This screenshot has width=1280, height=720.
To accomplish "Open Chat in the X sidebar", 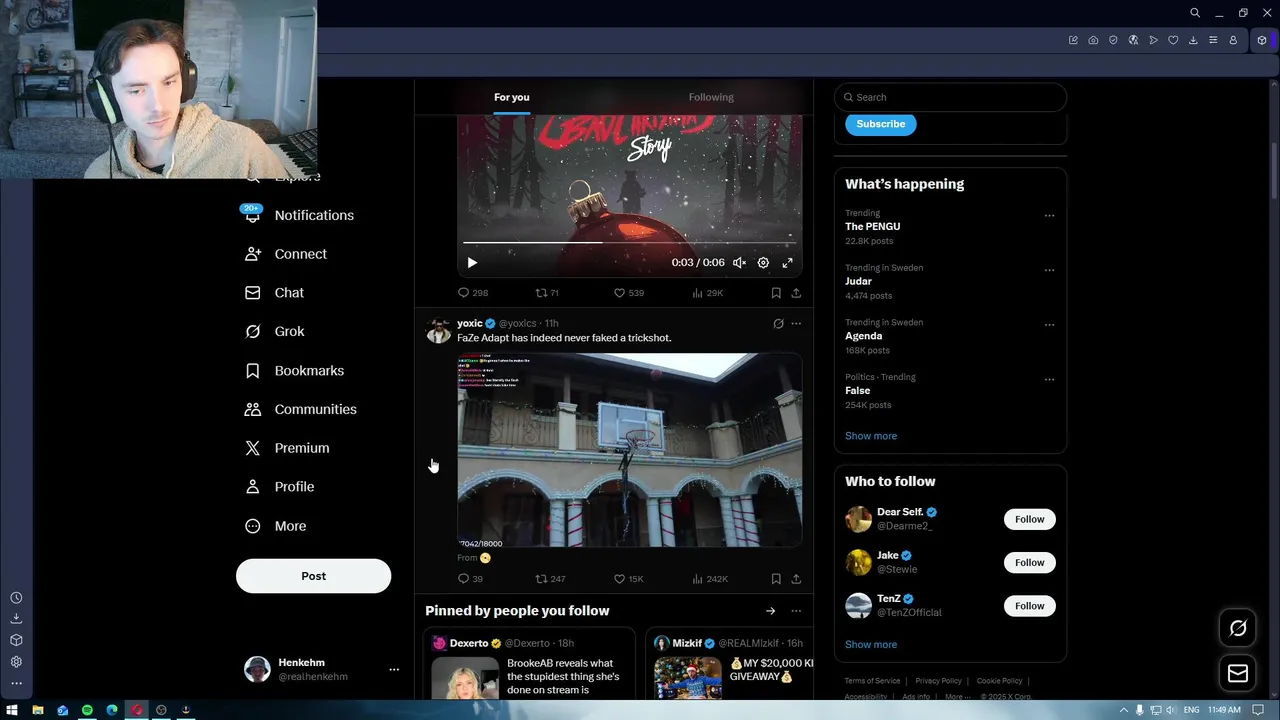I will tap(274, 293).
